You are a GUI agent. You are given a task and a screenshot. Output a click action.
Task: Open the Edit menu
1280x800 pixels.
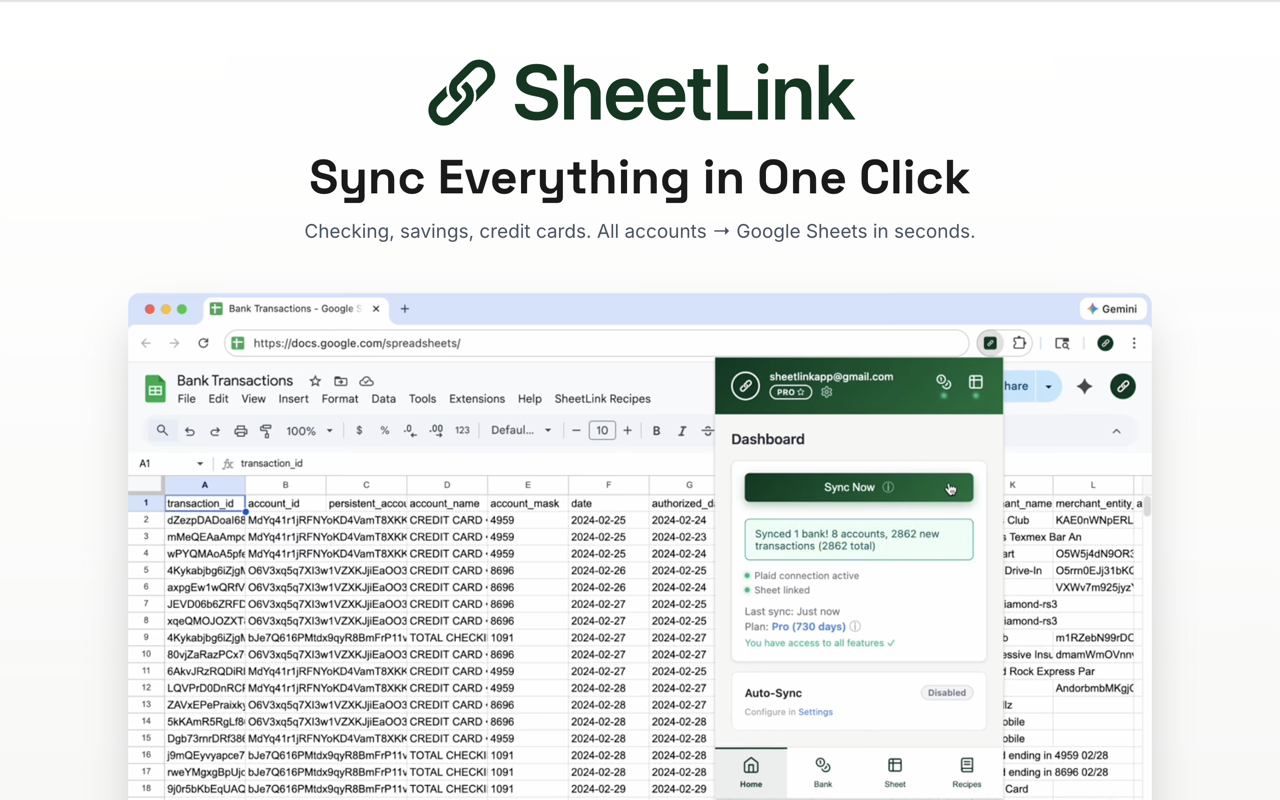point(218,399)
